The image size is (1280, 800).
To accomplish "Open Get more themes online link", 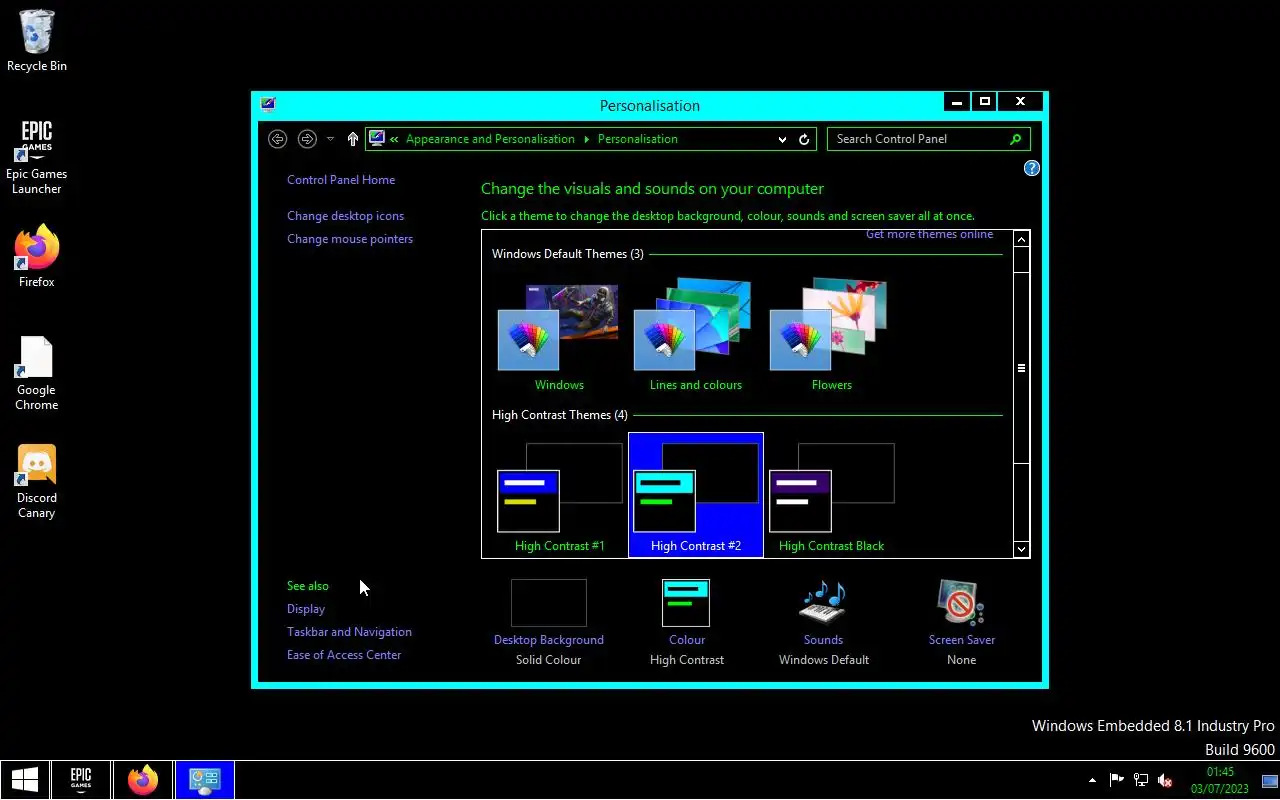I will [929, 235].
